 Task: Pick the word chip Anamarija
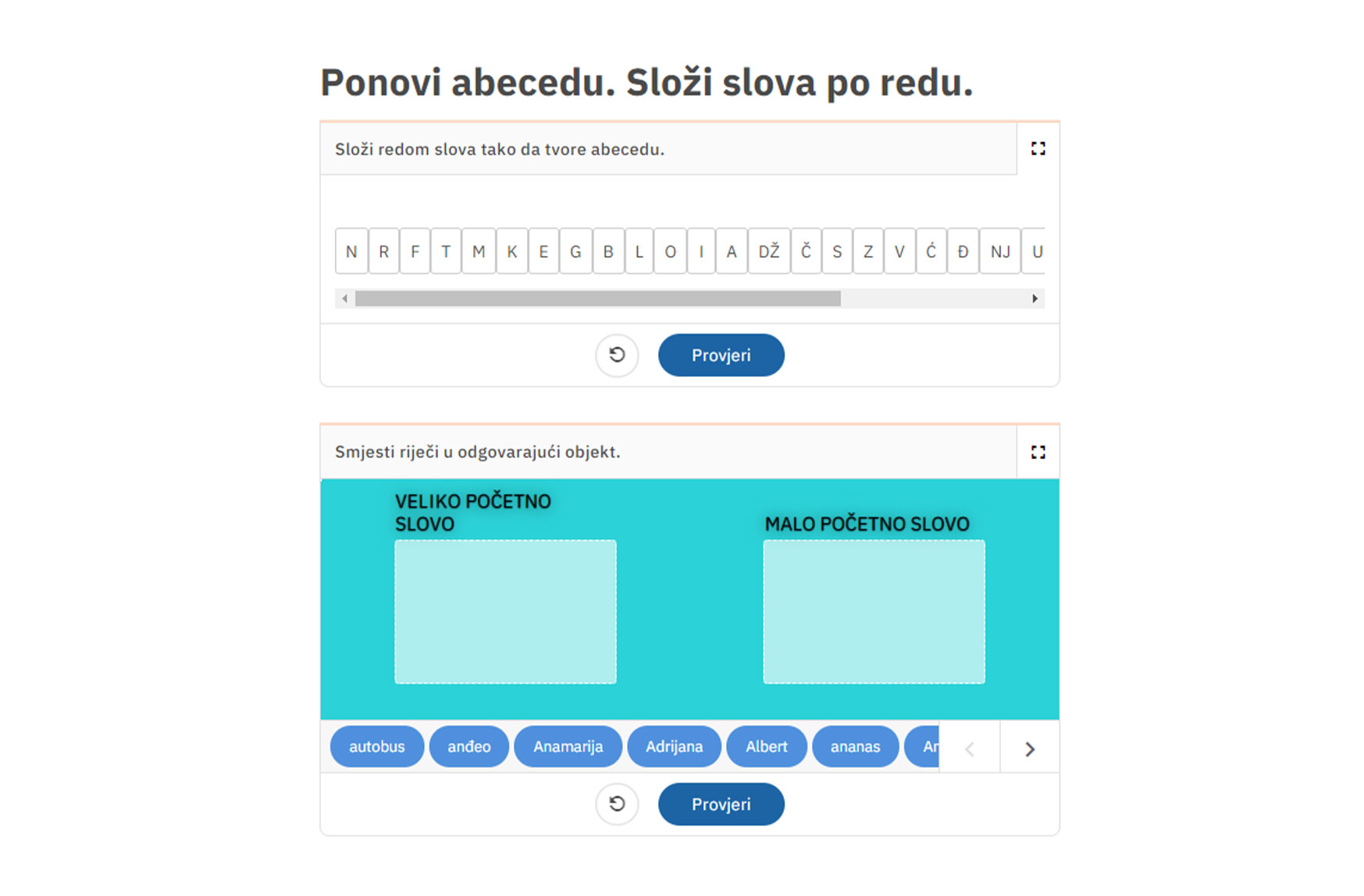(568, 746)
